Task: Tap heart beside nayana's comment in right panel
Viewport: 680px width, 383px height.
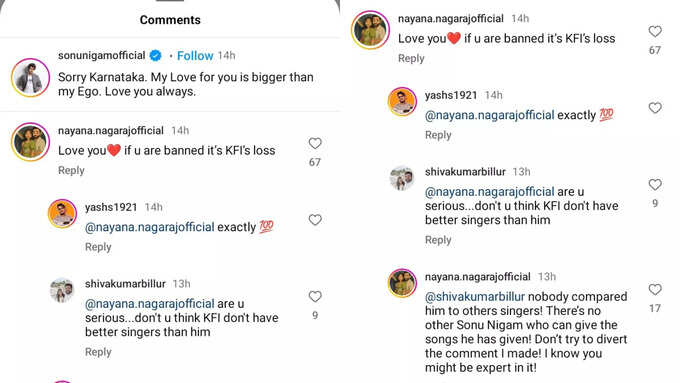Action: (655, 31)
